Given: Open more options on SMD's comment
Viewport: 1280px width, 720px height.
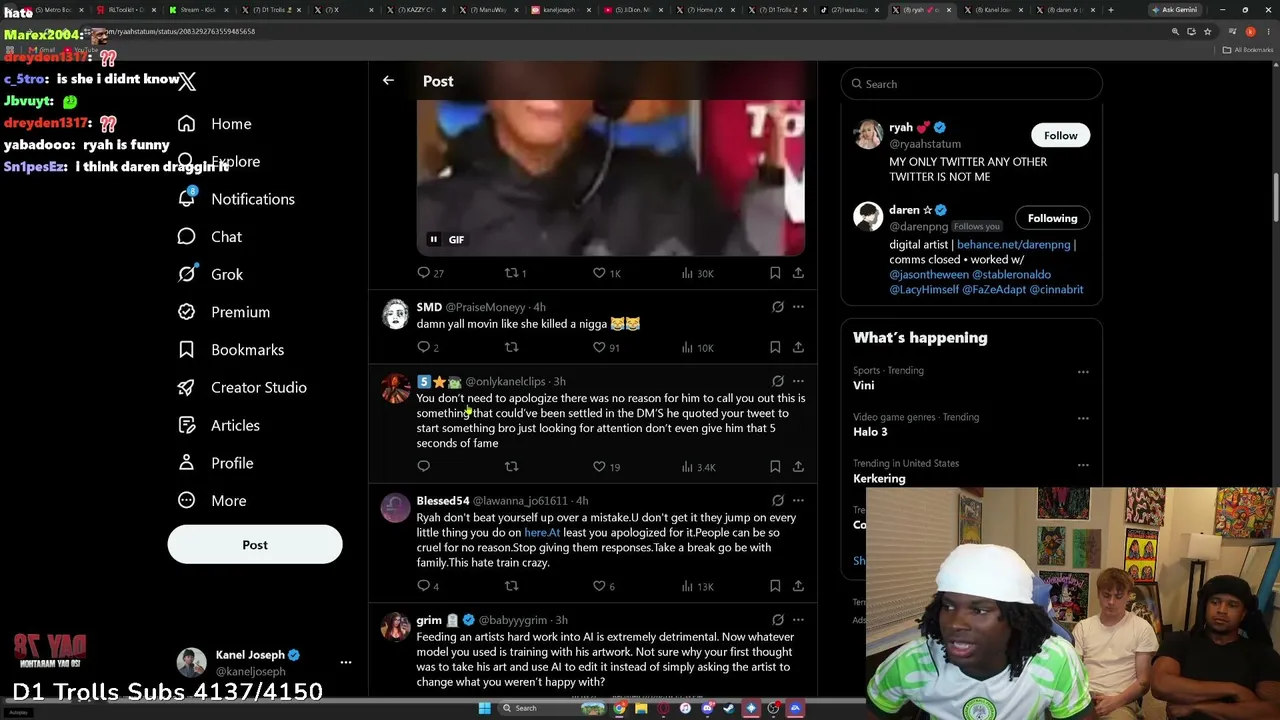Looking at the screenshot, I should 798,307.
